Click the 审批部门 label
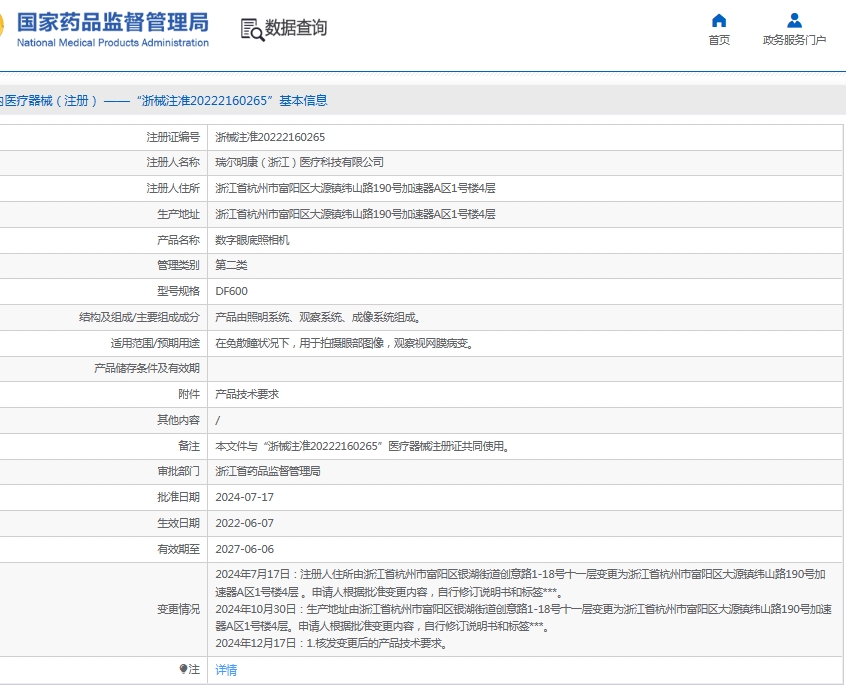This screenshot has height=693, width=846. pos(178,471)
